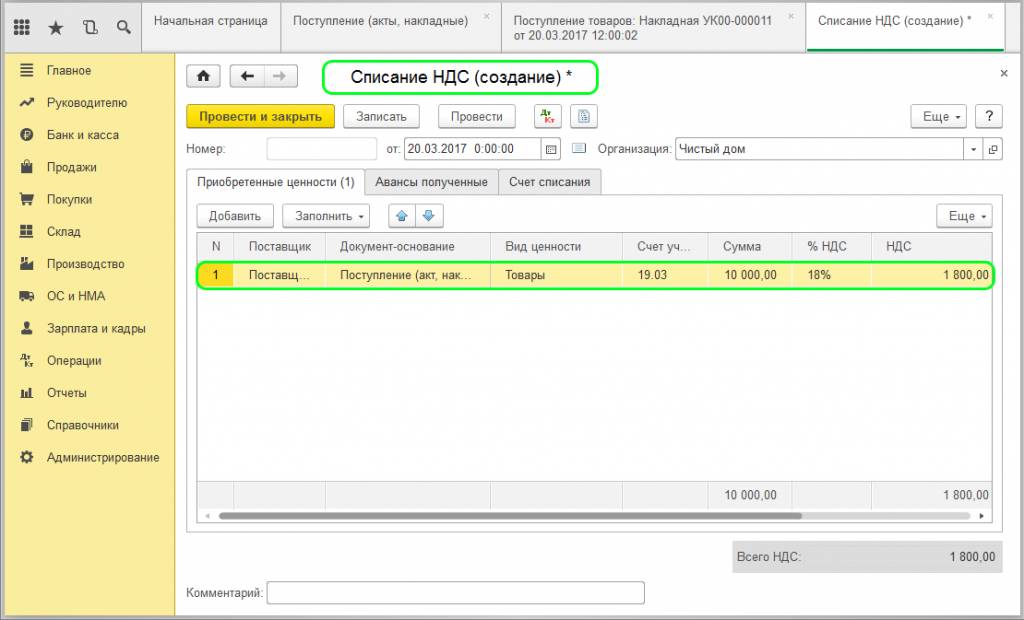This screenshot has height=620, width=1024.
Task: Open Производство section
Action: (86, 264)
